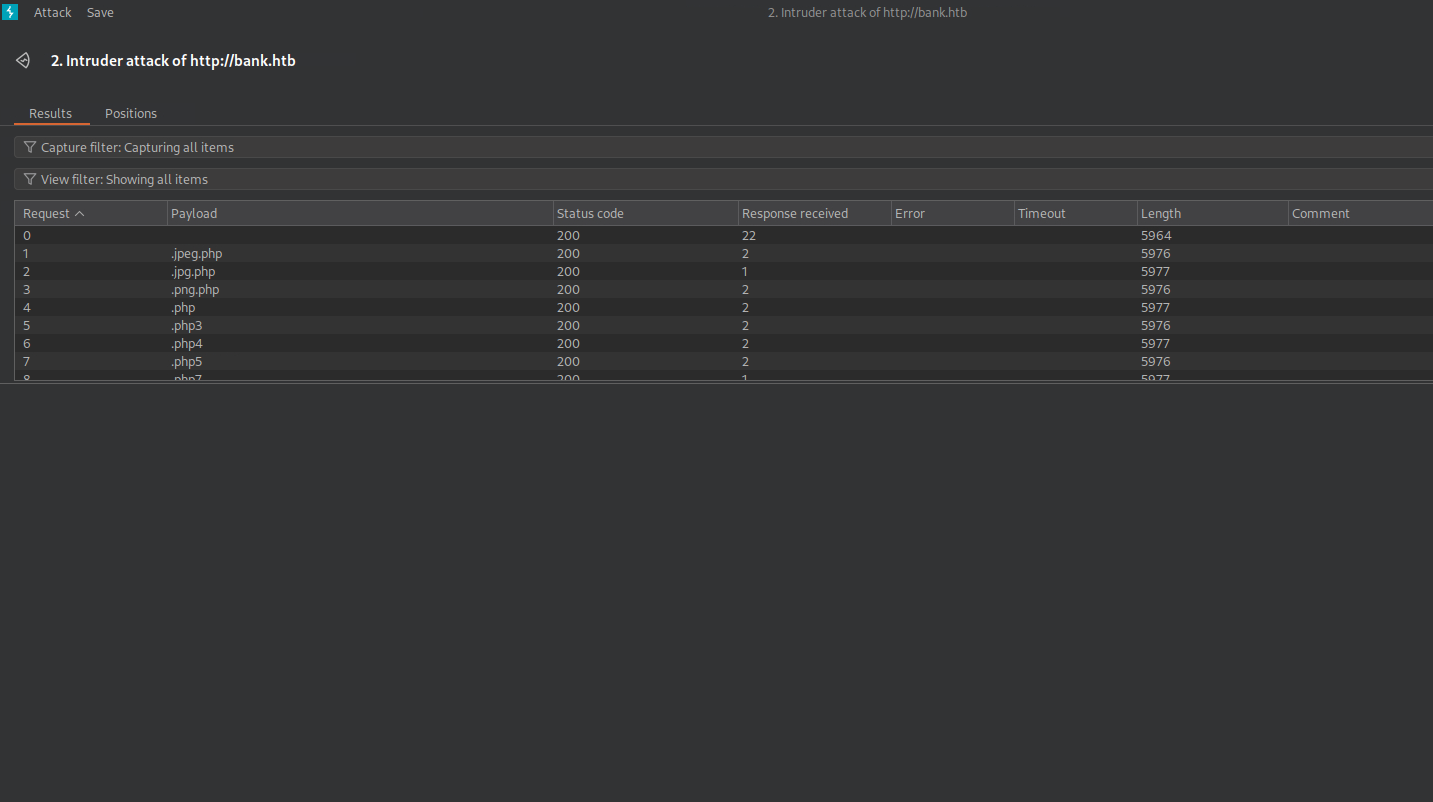Open the Attack menu
Viewport: 1433px width, 802px height.
pos(52,13)
